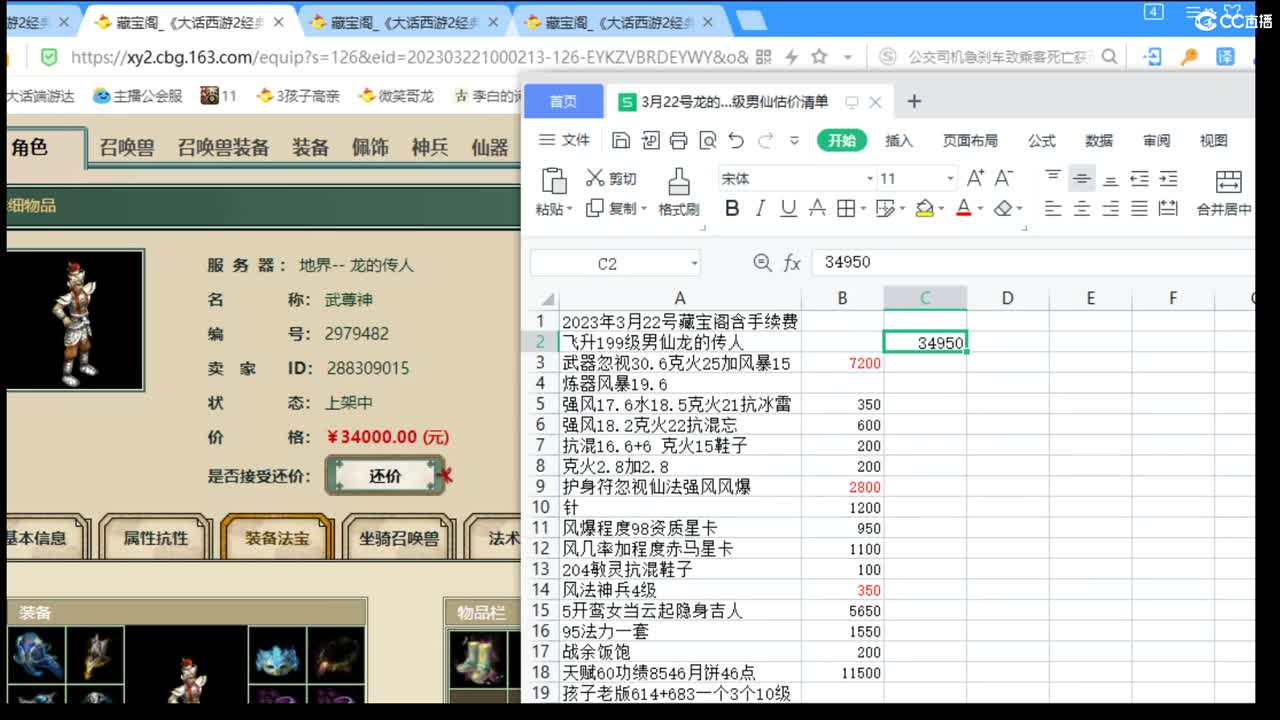Image resolution: width=1280 pixels, height=720 pixels.
Task: Click the export-to-PDF icon next to save
Action: click(x=650, y=140)
